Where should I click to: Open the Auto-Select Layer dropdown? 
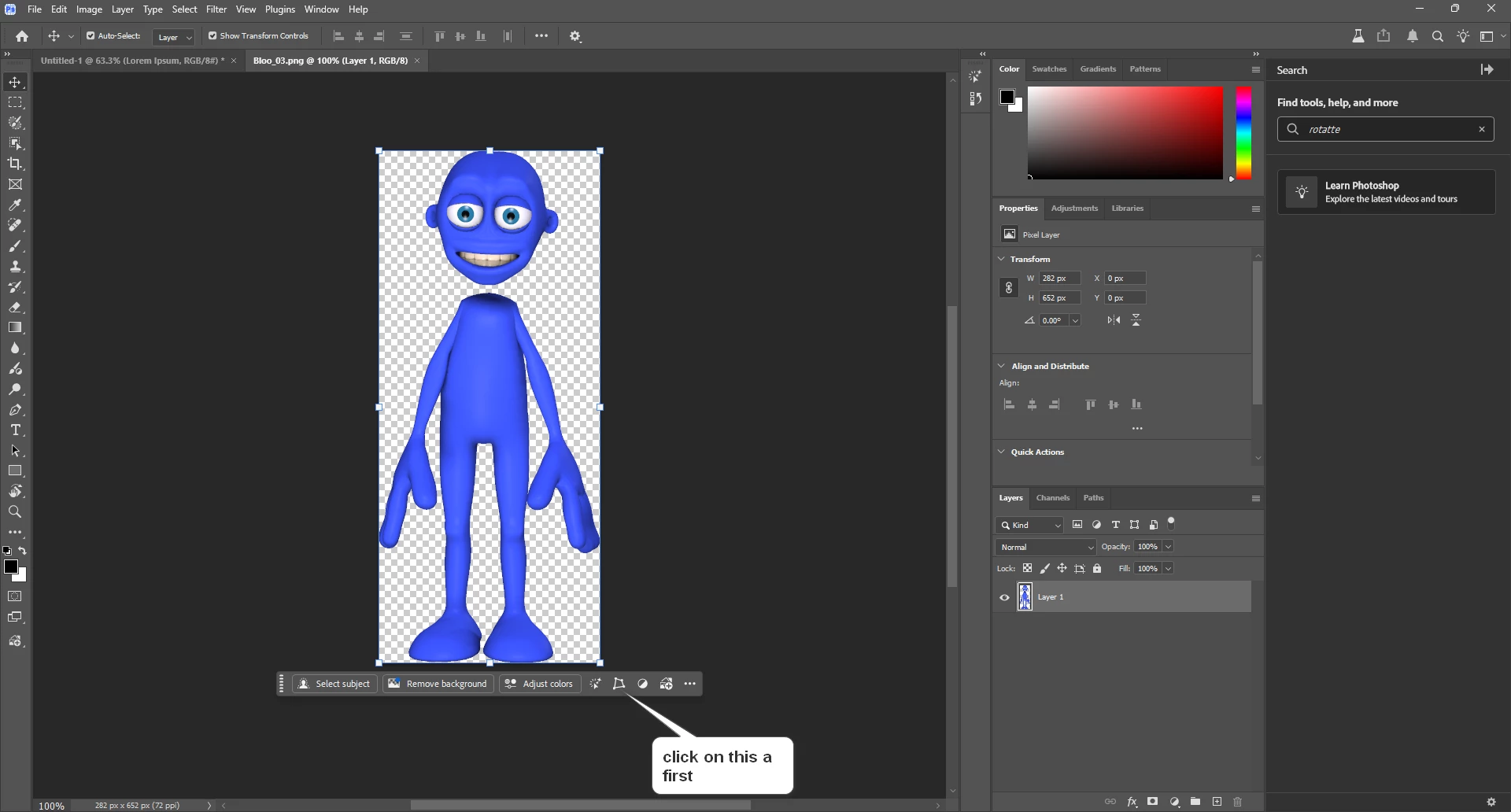click(174, 37)
